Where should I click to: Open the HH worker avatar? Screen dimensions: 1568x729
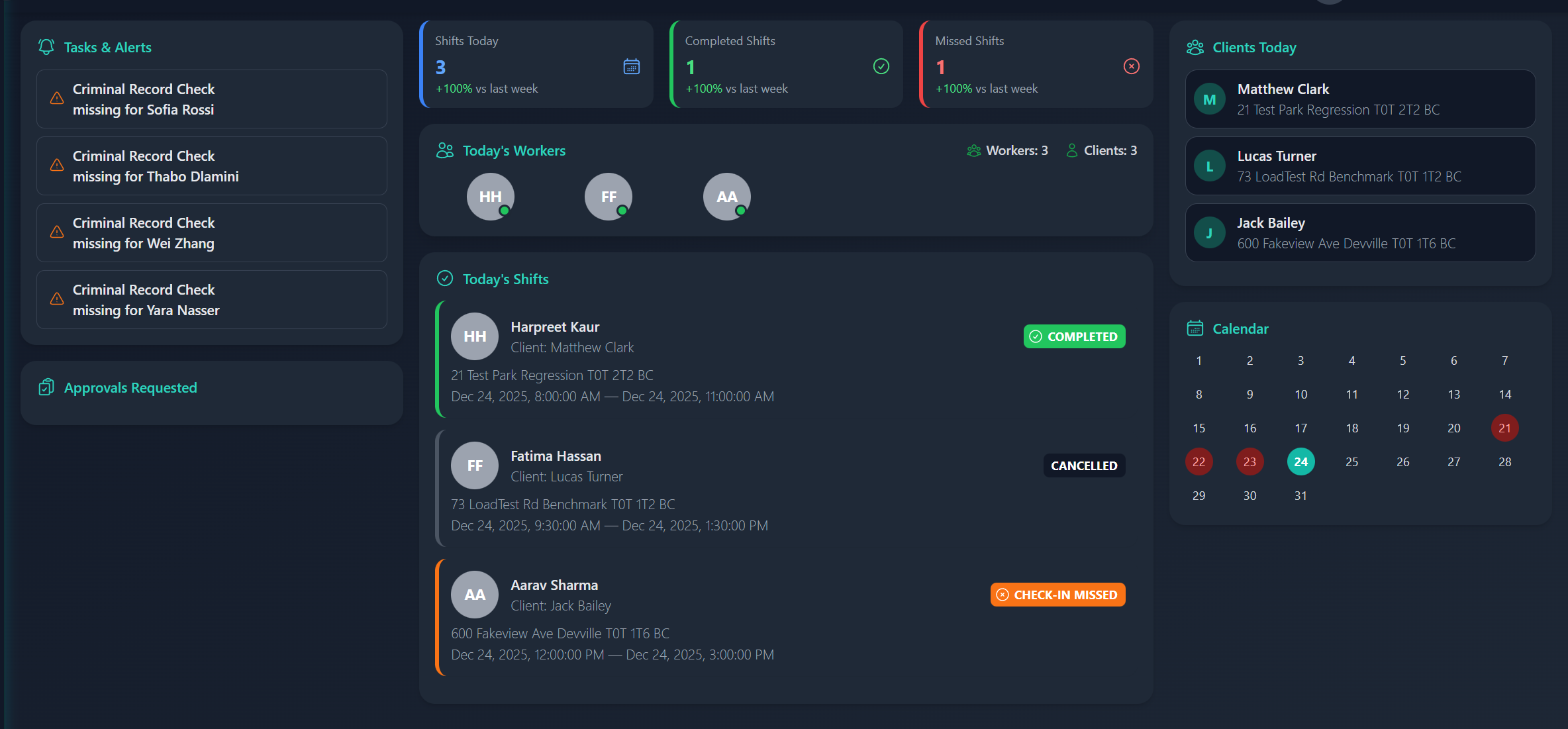point(490,196)
